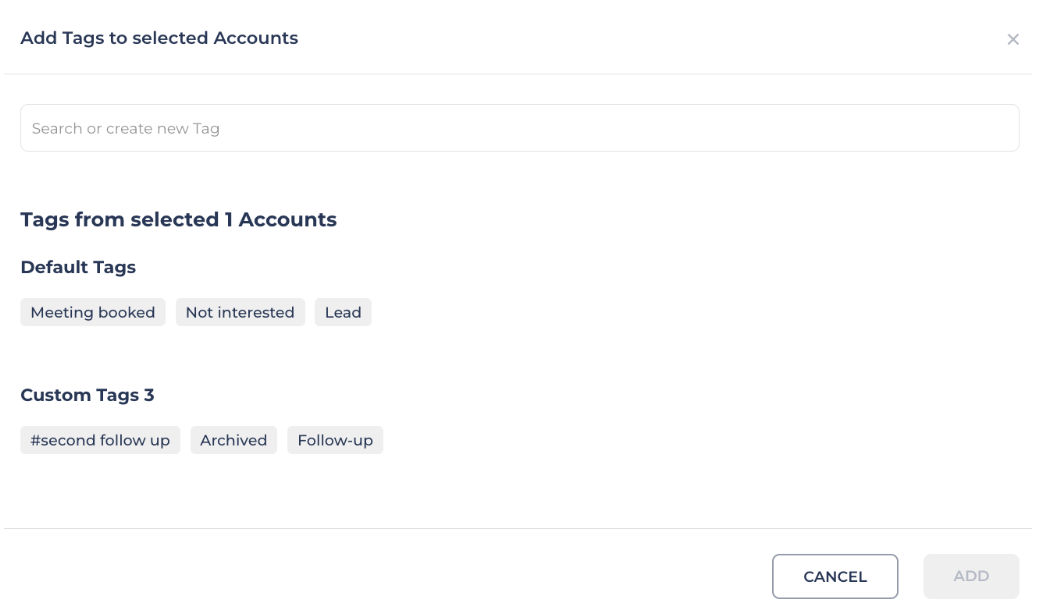Pick the Lead default tag

click(x=343, y=312)
